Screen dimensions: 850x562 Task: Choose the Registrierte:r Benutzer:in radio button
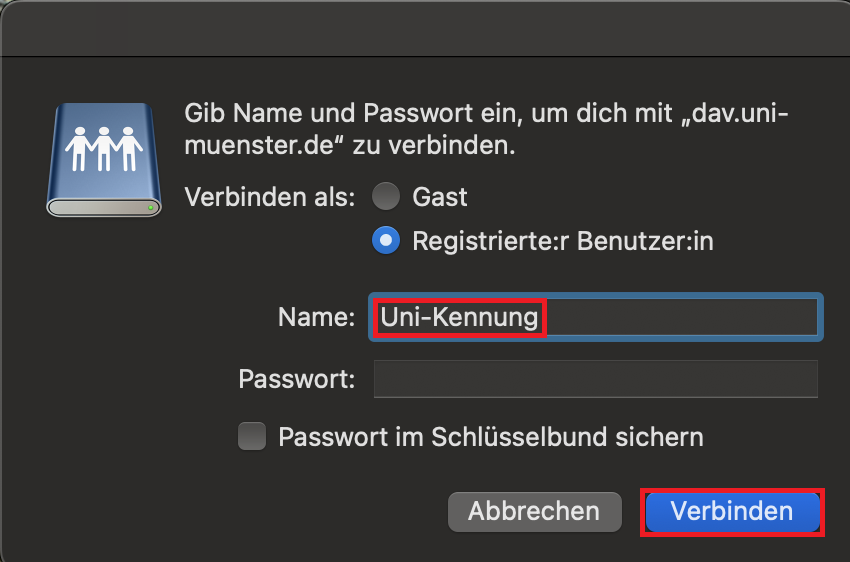point(386,241)
